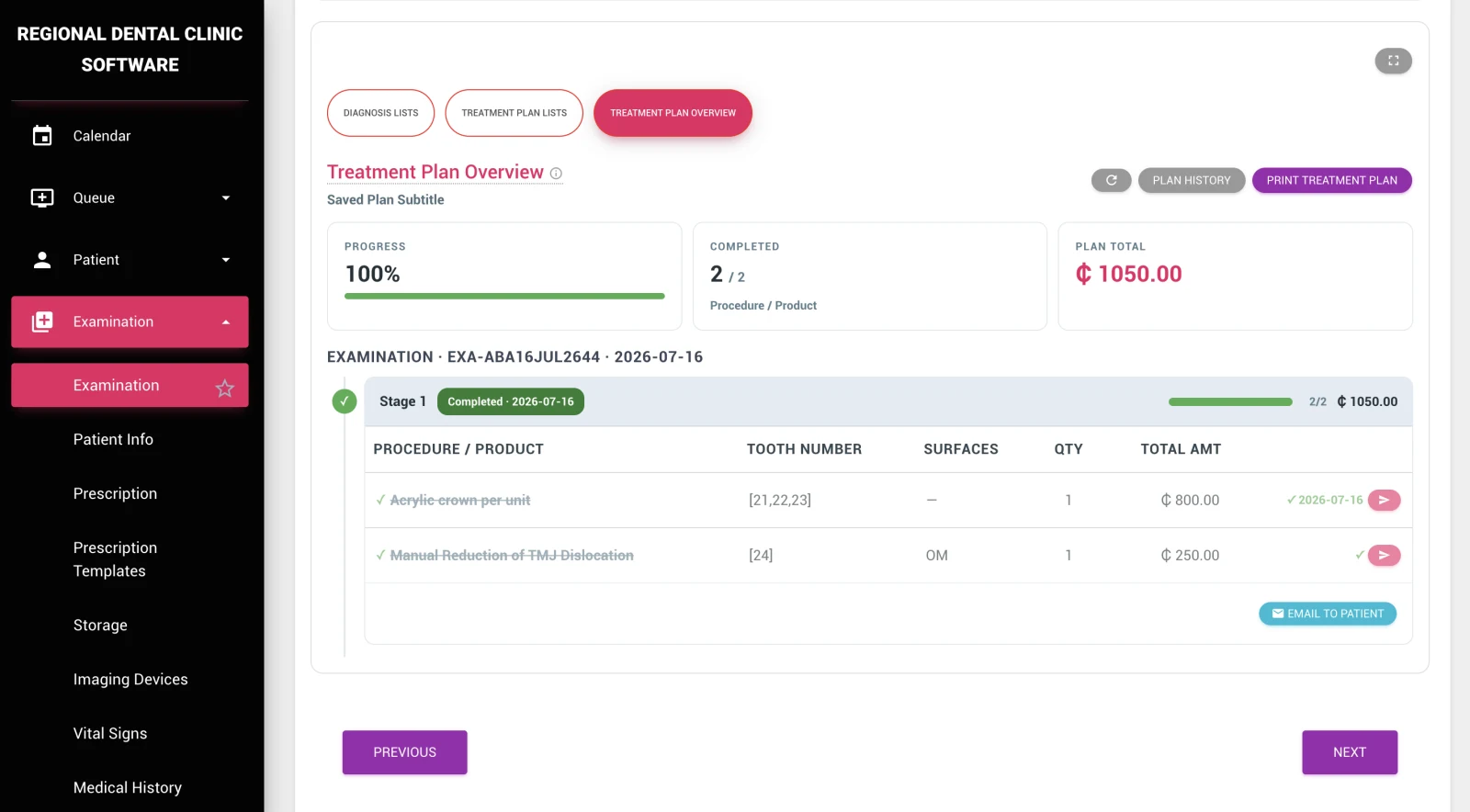Click the OM surfaces cell

(x=936, y=556)
